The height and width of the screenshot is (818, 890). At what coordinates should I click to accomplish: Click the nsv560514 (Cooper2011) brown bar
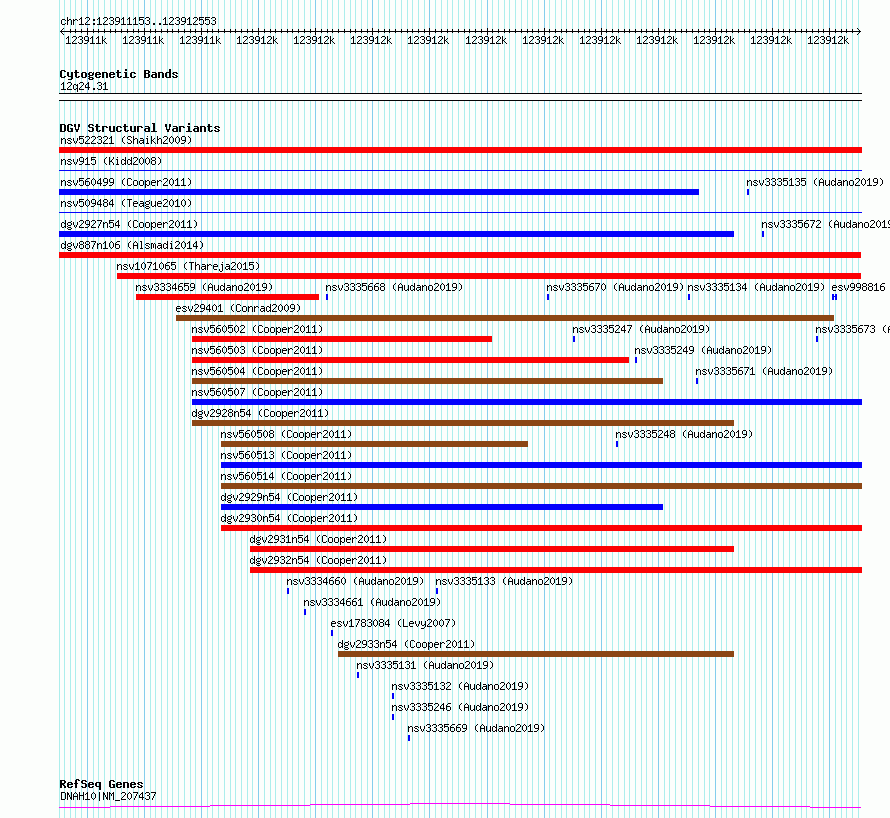coord(541,486)
